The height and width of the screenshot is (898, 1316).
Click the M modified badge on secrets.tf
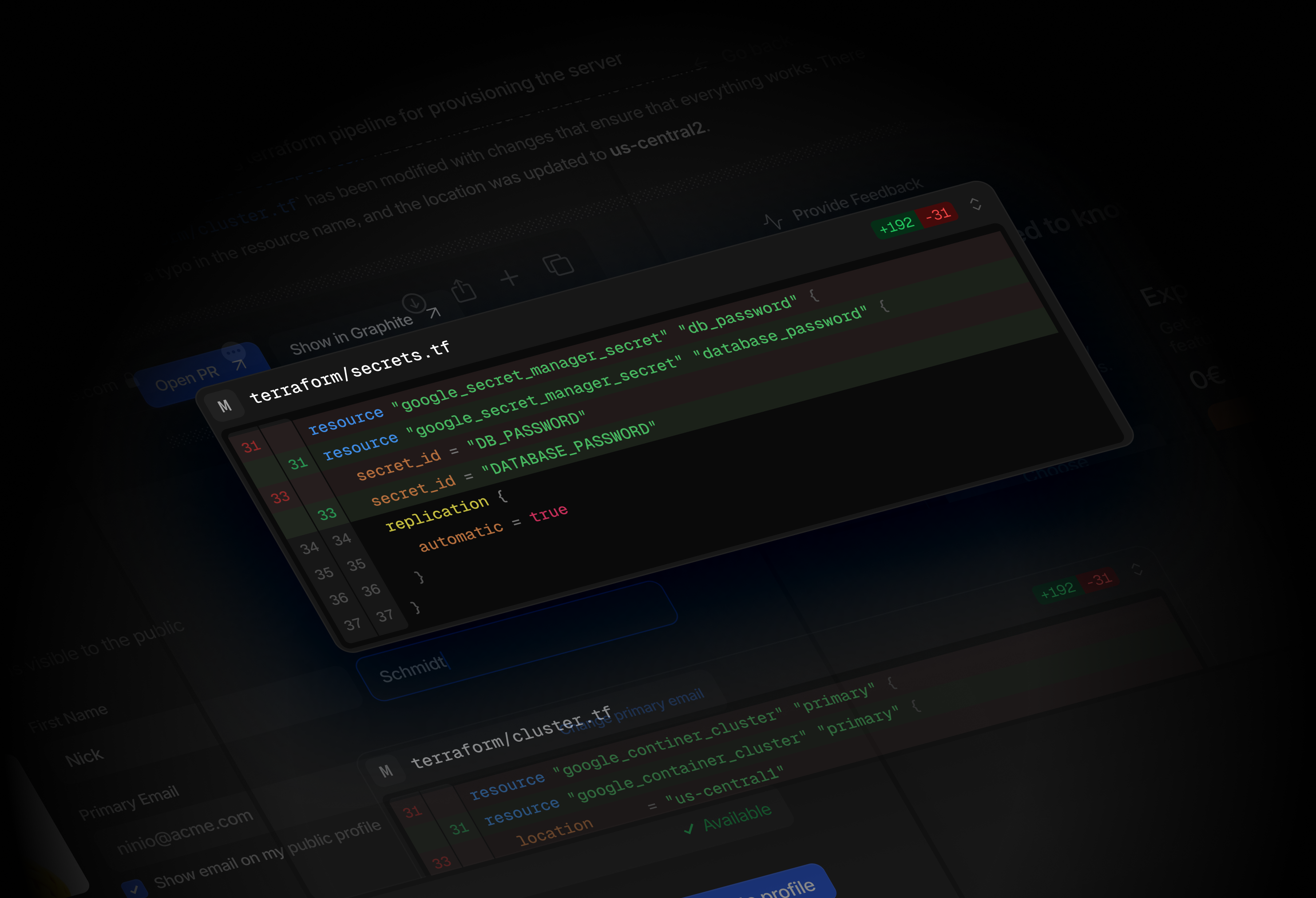tap(226, 405)
